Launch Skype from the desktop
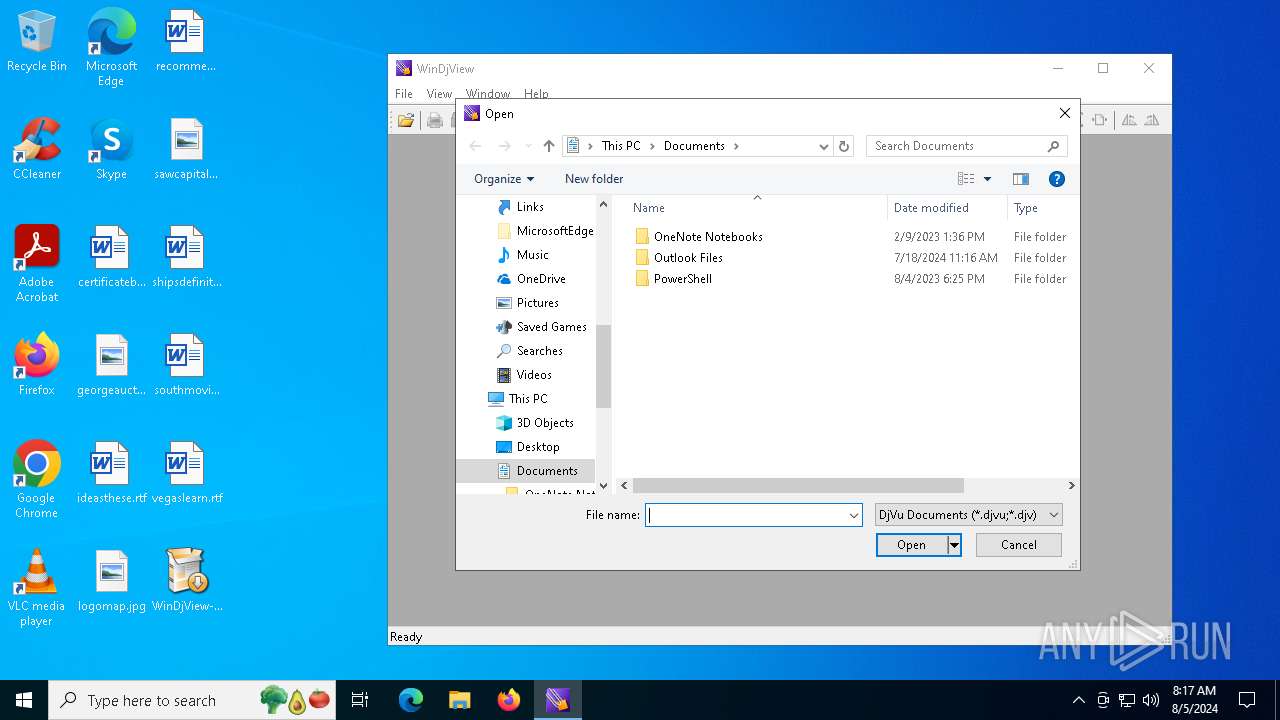The image size is (1280, 720). [111, 149]
